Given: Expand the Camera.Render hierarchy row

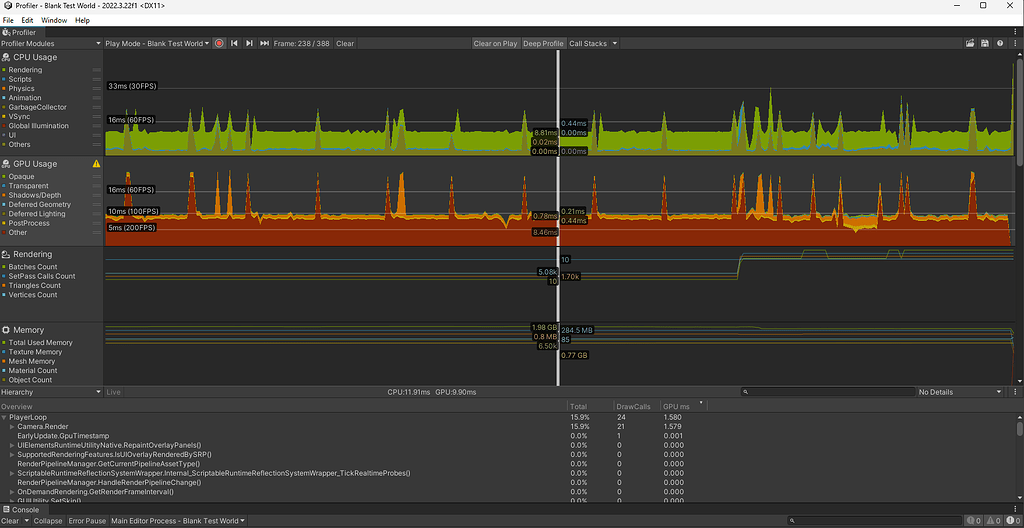Looking at the screenshot, I should pos(12,427).
